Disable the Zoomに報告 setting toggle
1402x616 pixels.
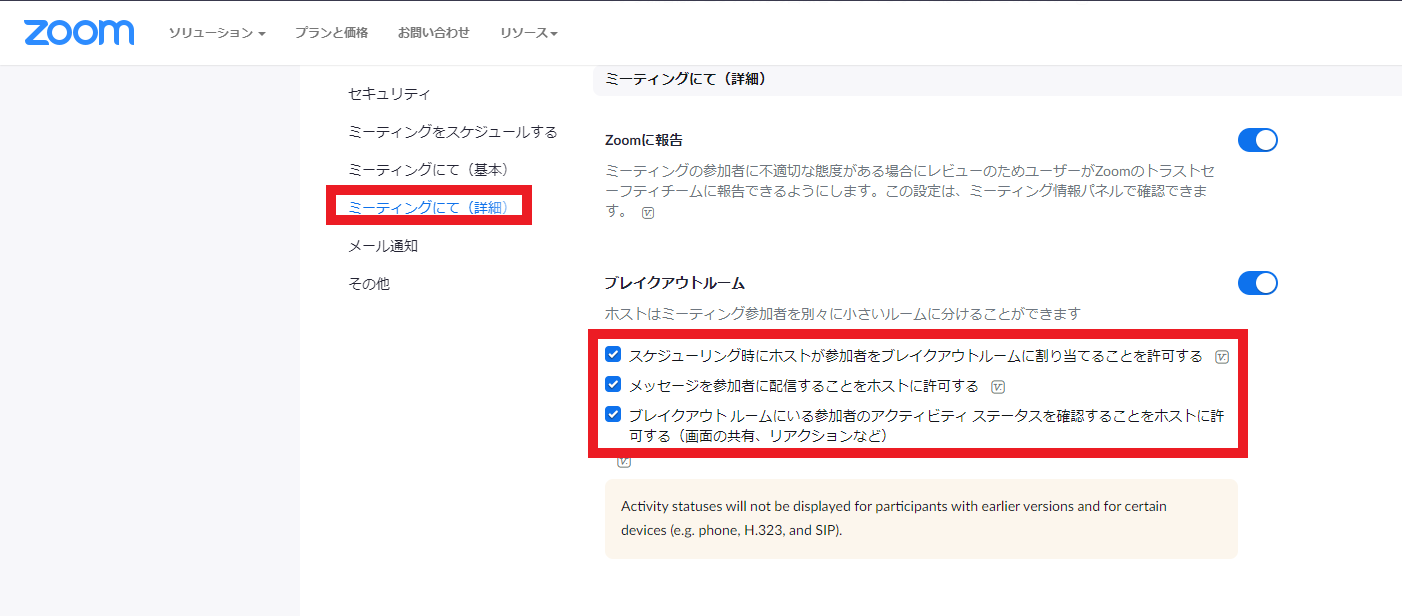coord(1257,140)
